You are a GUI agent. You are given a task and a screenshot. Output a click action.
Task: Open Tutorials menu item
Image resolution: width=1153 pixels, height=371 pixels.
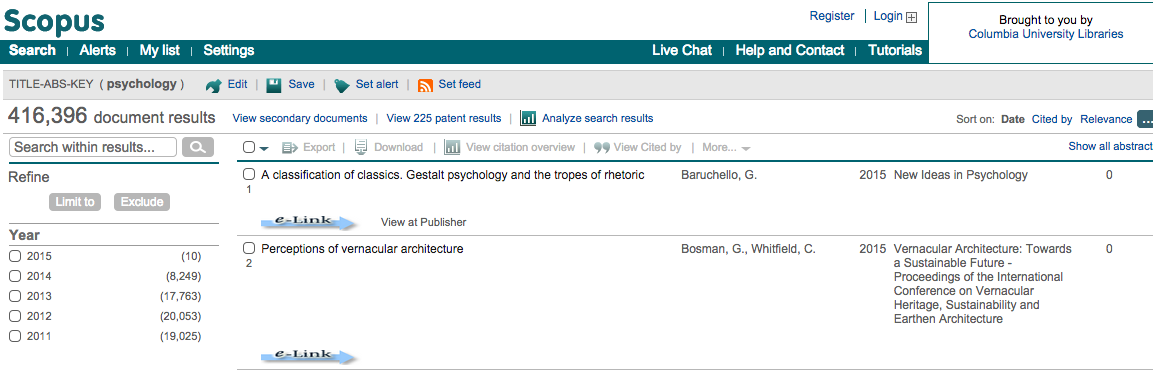pos(895,51)
